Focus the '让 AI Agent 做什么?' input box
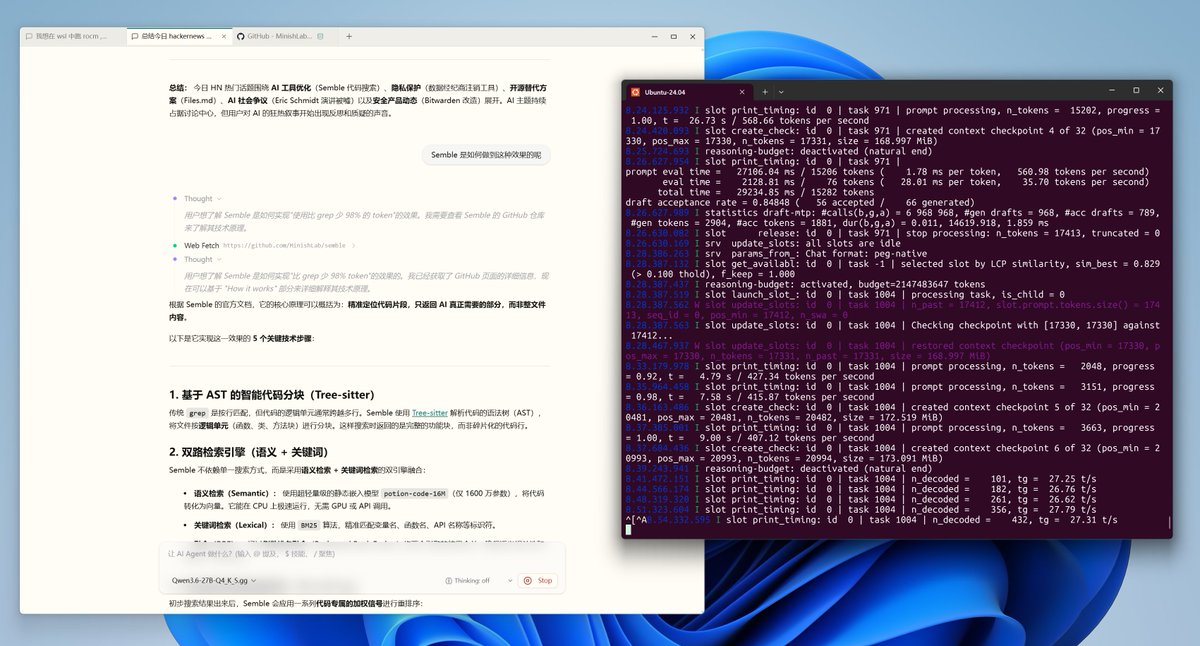 click(x=361, y=553)
